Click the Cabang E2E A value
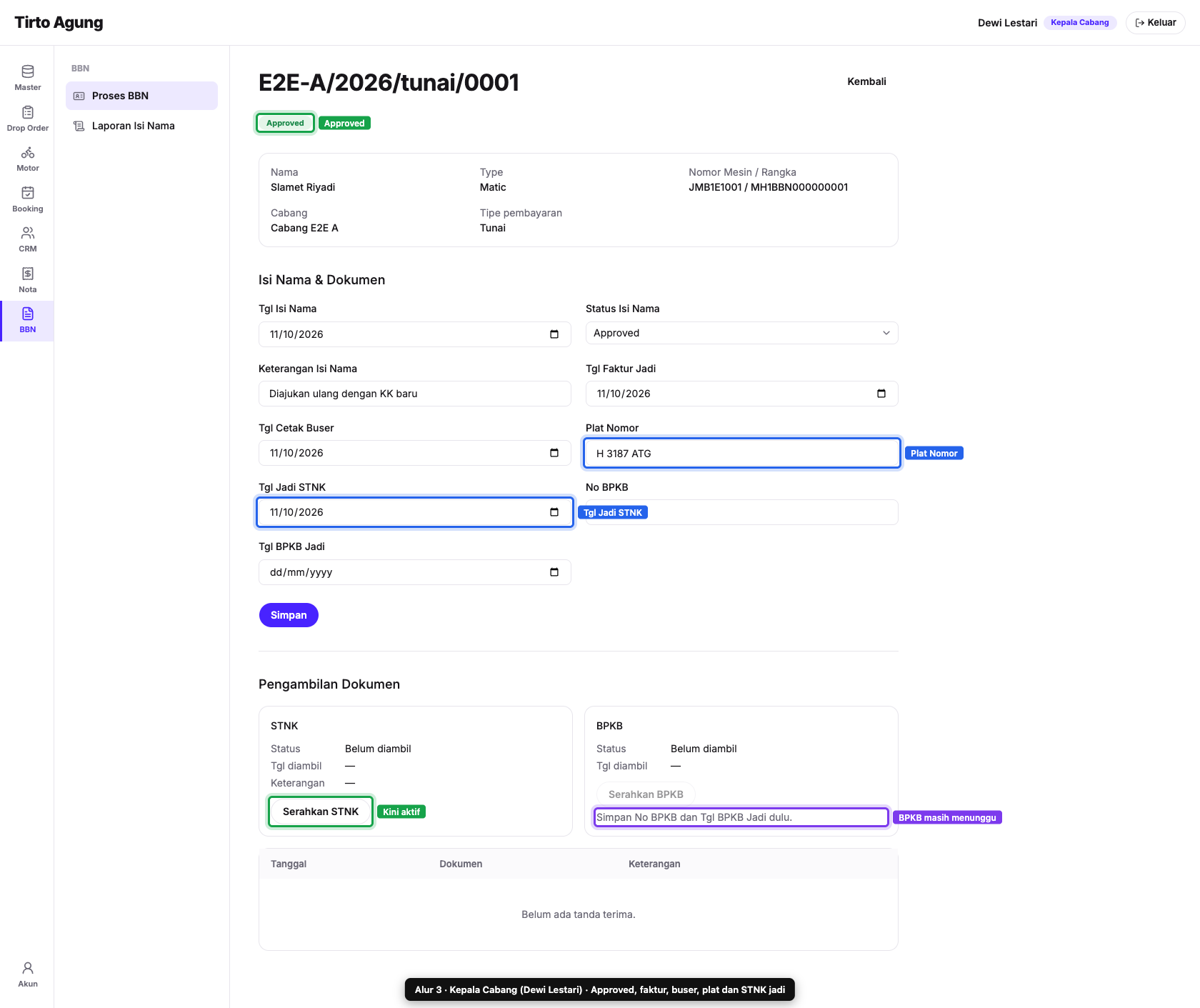The width and height of the screenshot is (1200, 1008). pyautogui.click(x=304, y=228)
